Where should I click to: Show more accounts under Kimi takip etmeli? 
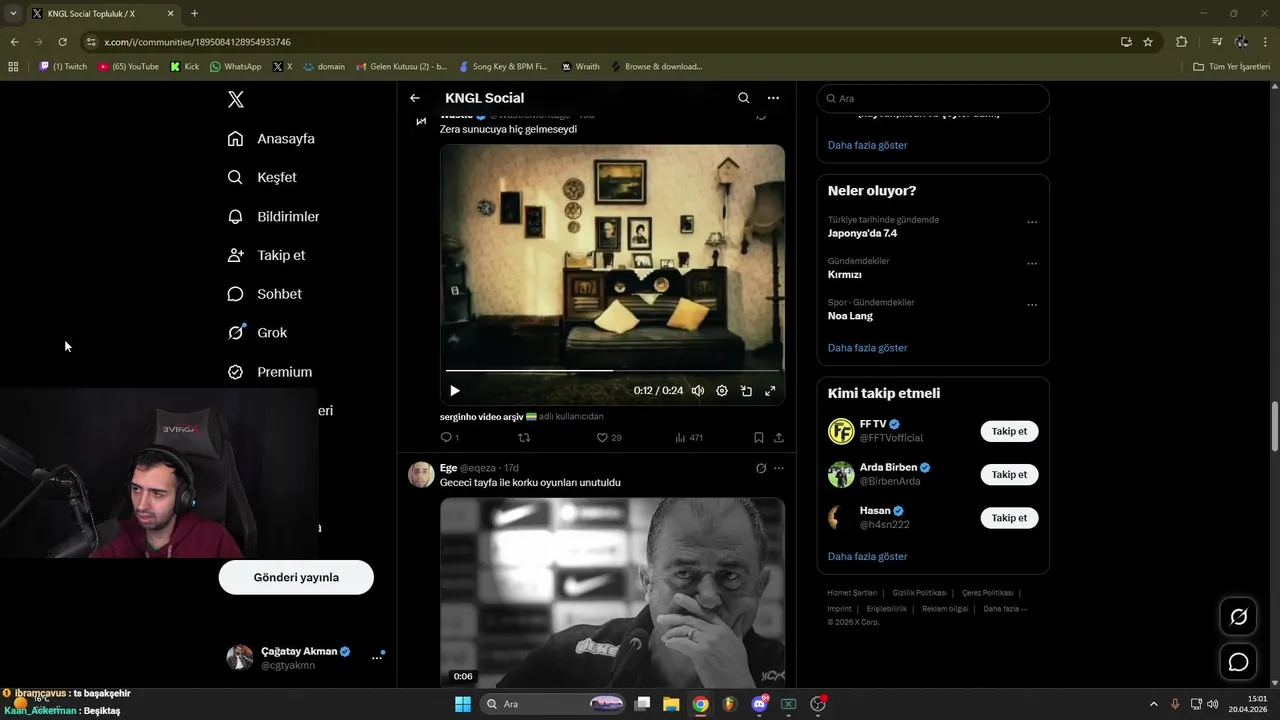[868, 556]
